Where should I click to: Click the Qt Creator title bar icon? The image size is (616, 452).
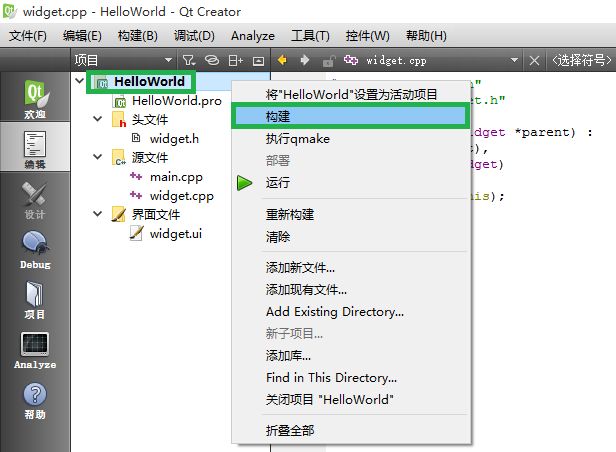(9, 11)
